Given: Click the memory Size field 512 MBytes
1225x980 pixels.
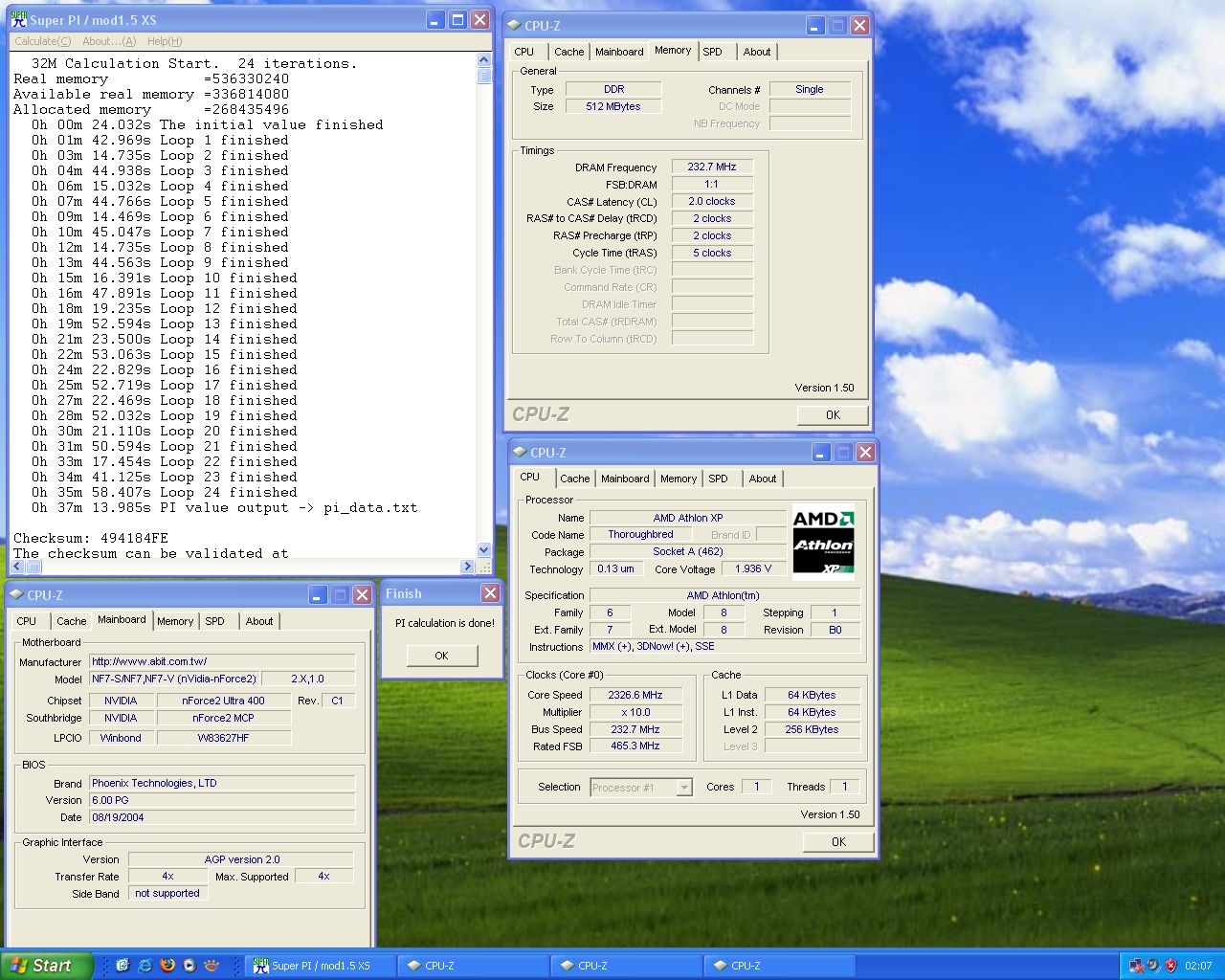Looking at the screenshot, I should point(613,106).
